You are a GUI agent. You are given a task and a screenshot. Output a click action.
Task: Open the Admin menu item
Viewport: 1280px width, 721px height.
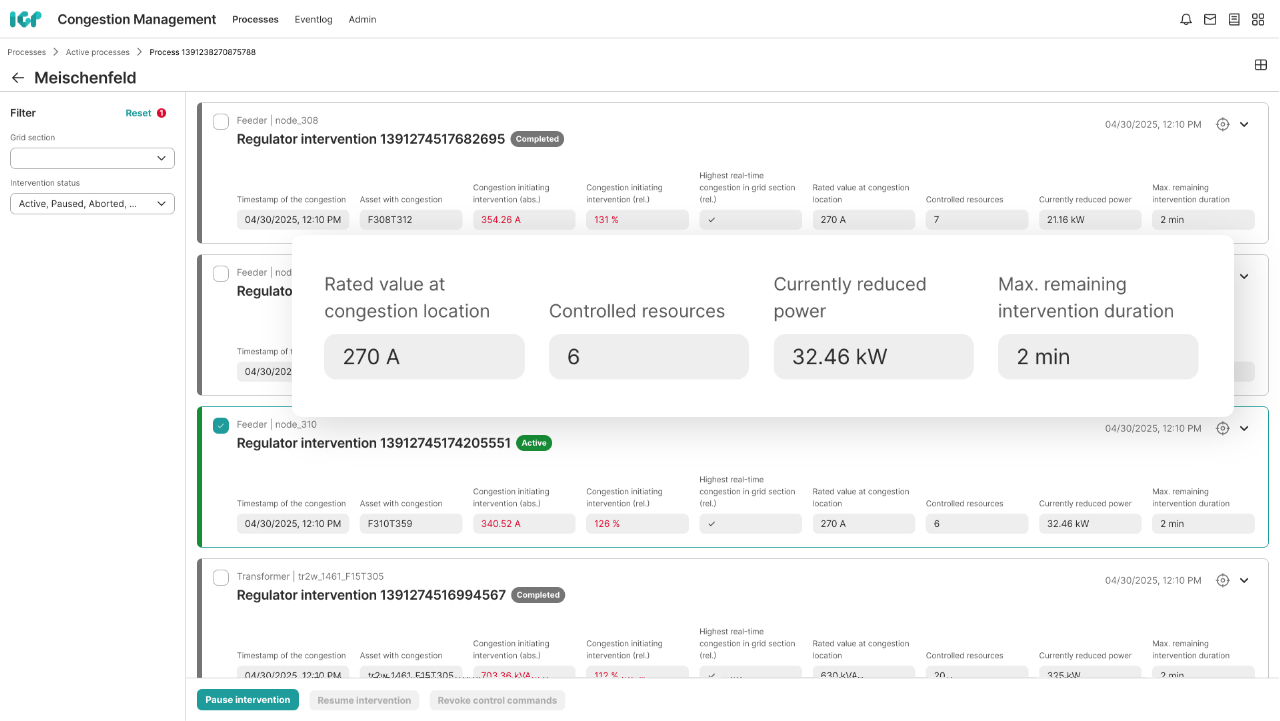[362, 19]
